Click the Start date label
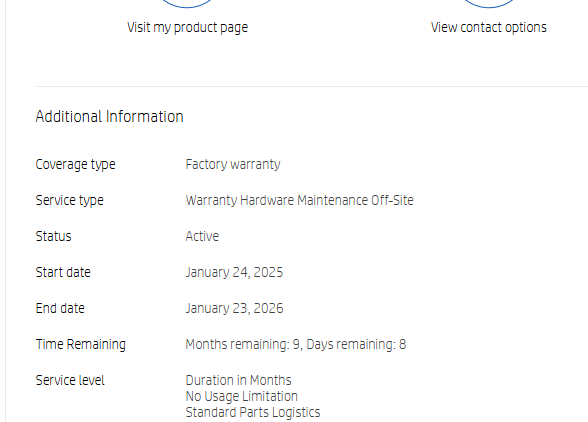 click(x=63, y=272)
